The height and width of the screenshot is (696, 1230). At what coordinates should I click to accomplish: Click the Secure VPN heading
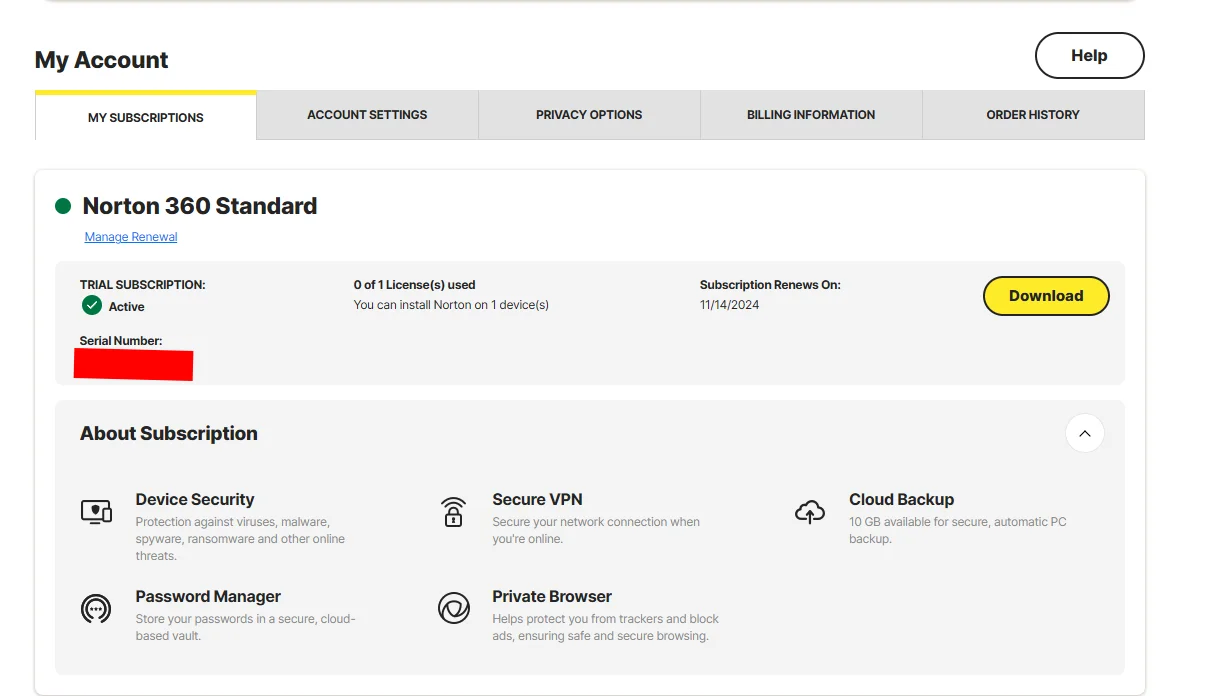[x=537, y=499]
